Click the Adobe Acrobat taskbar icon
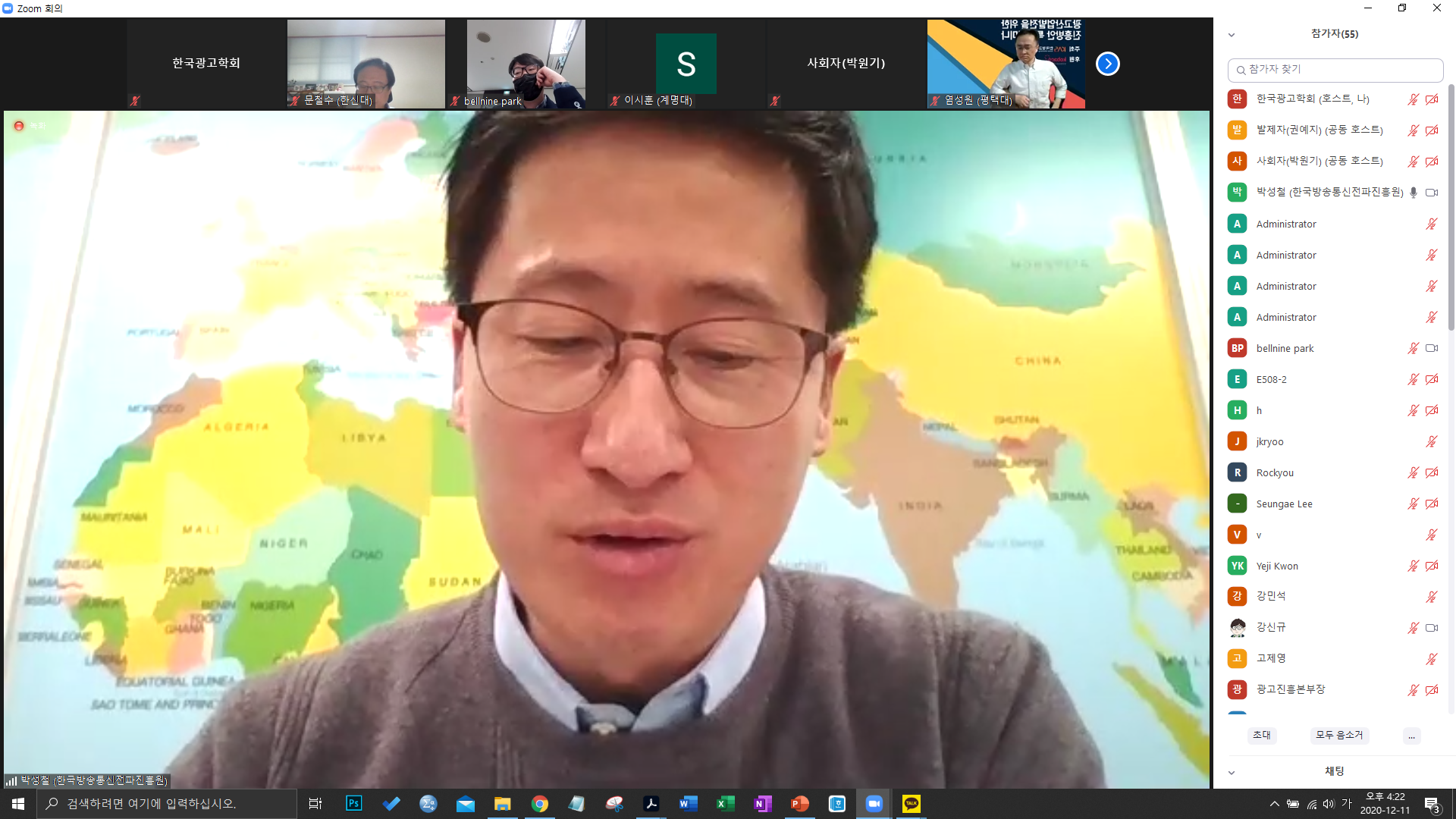This screenshot has height=819, width=1456. click(x=651, y=804)
